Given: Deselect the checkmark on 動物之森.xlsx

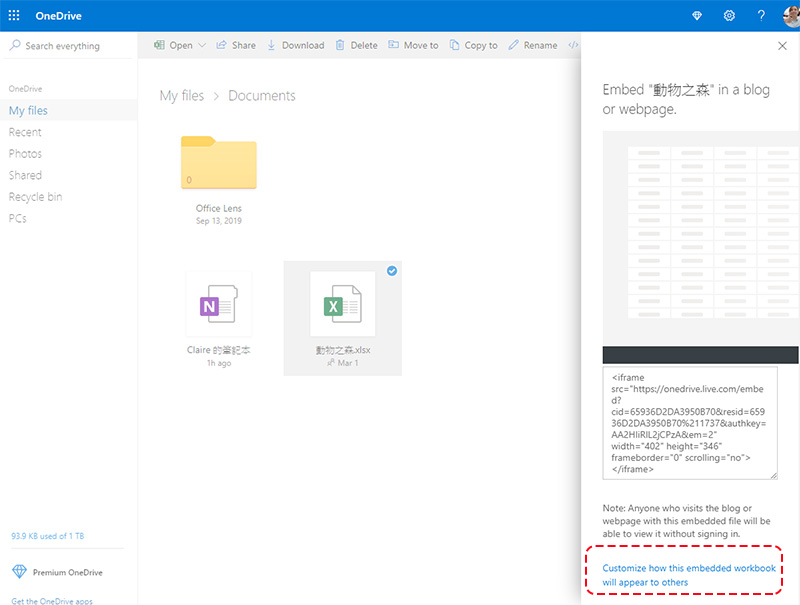Looking at the screenshot, I should click(x=392, y=271).
